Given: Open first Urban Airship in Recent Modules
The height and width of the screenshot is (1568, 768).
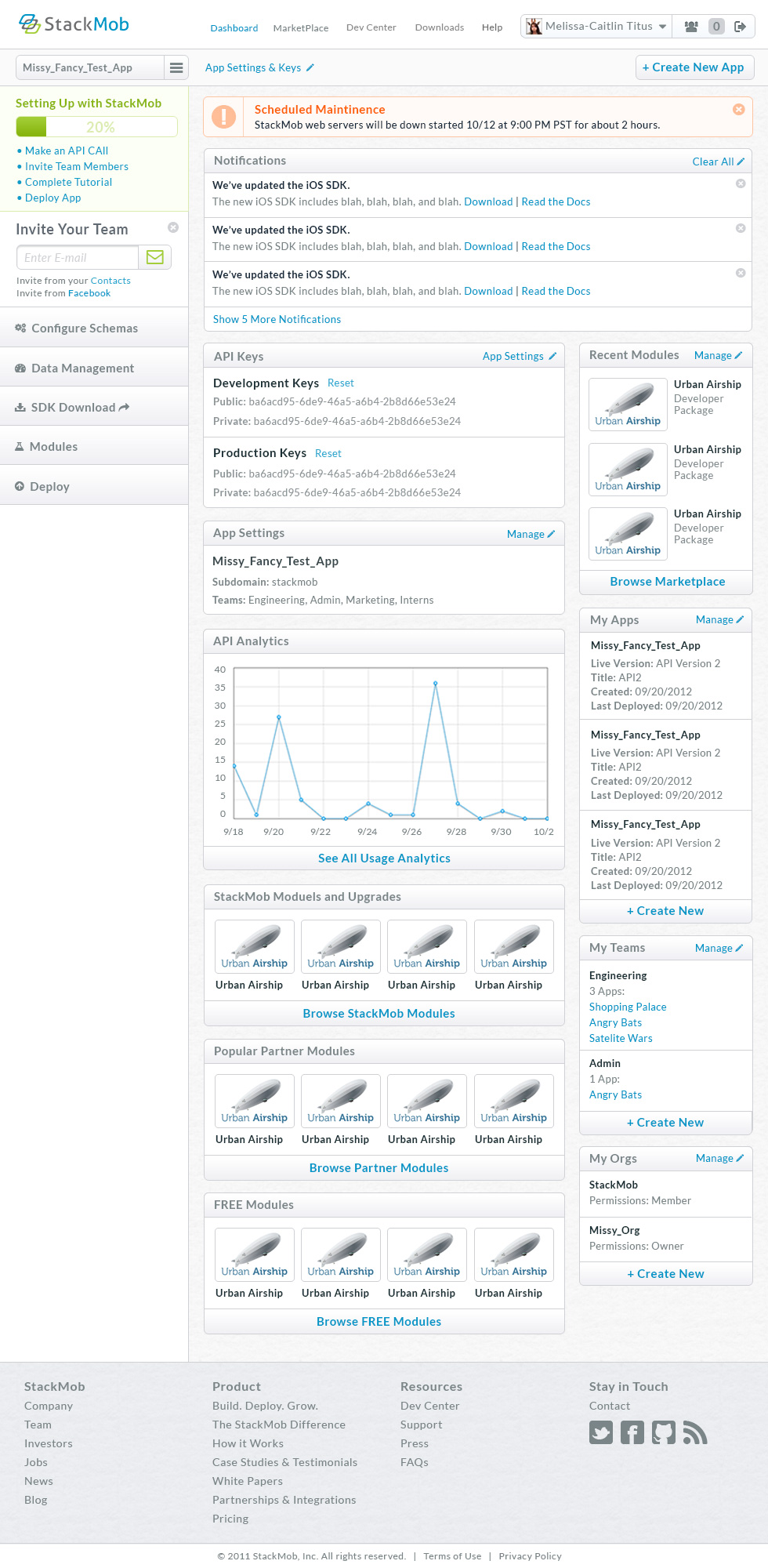Looking at the screenshot, I should (628, 404).
